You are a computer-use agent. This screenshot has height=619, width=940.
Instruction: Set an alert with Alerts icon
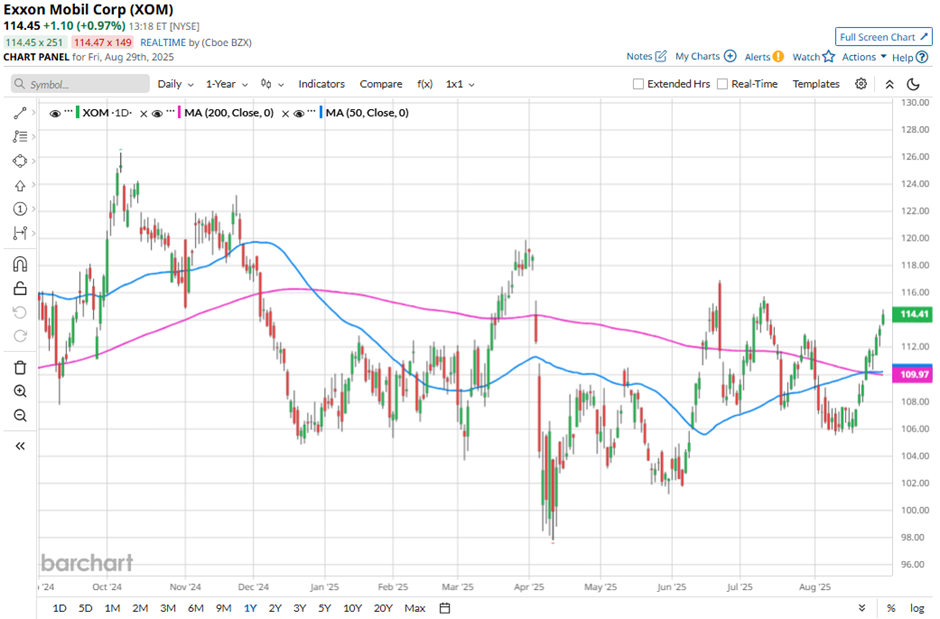(x=778, y=57)
